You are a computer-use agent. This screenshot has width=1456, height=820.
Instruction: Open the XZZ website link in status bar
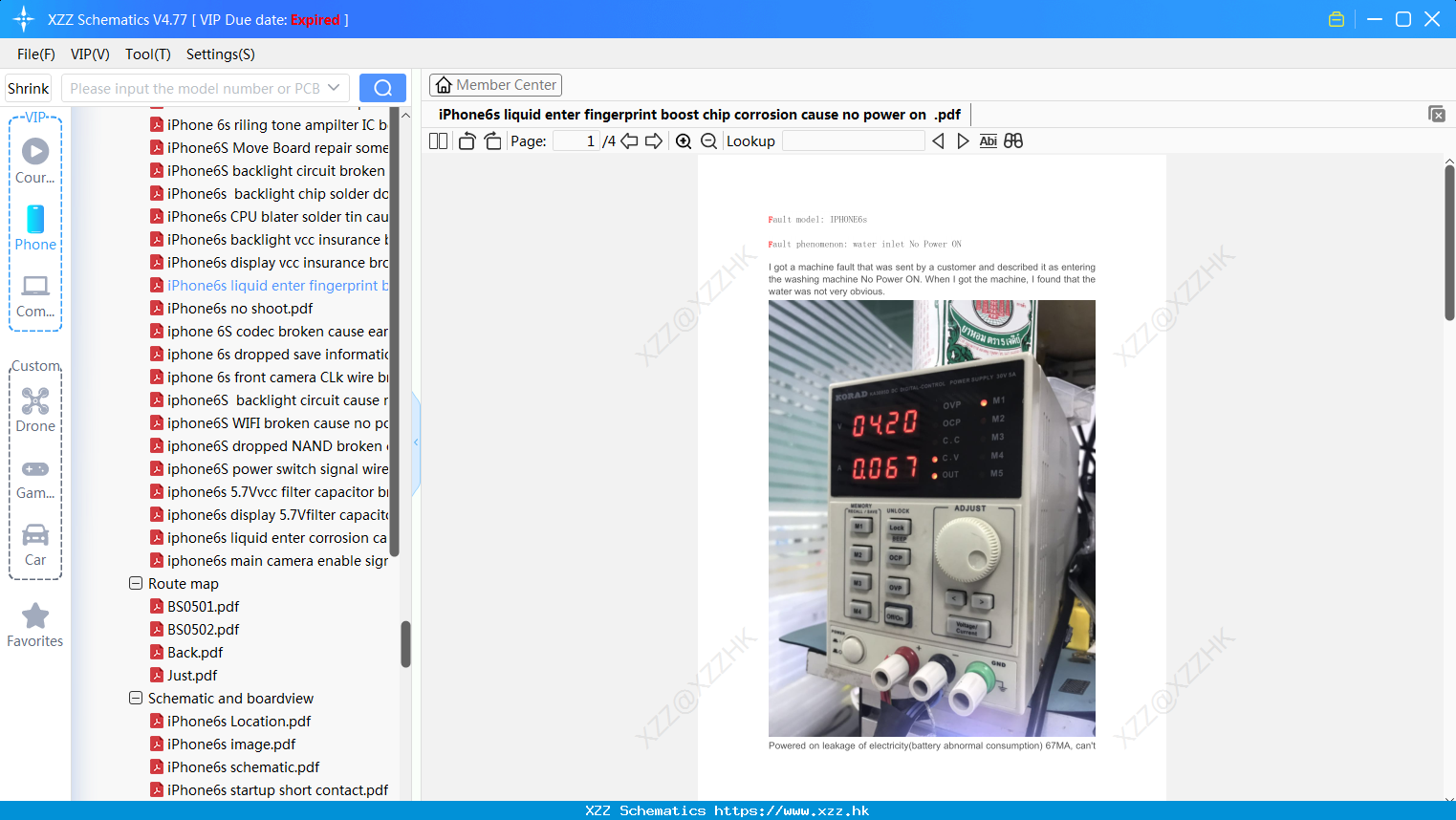click(792, 810)
